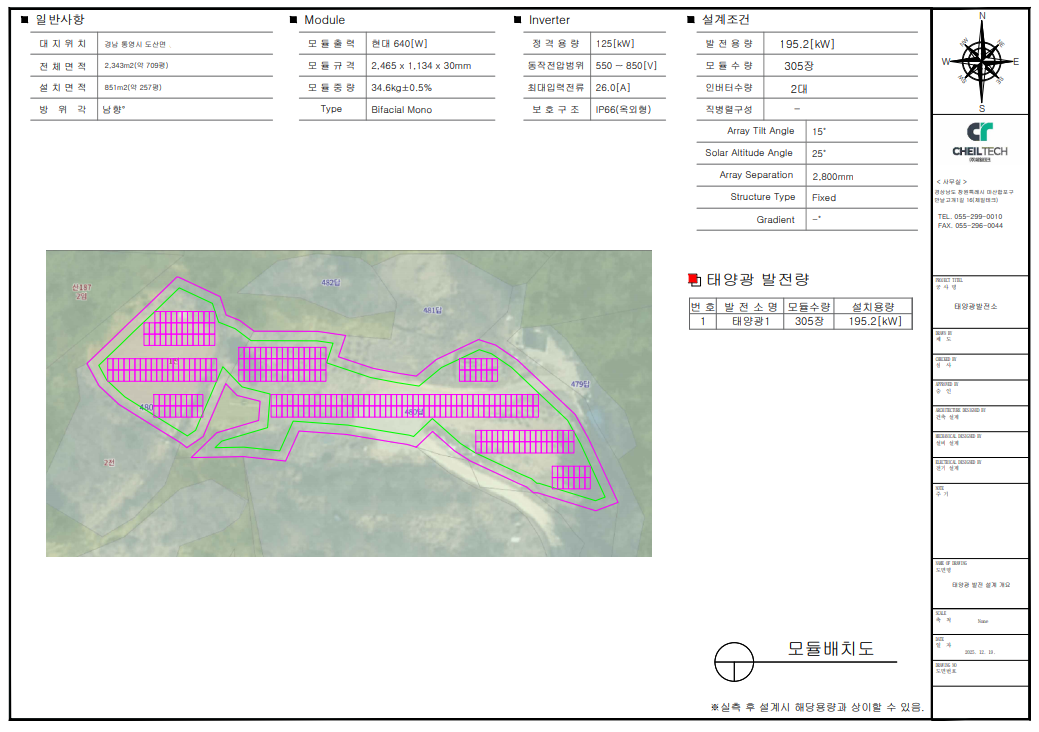1039x732 pixels.
Task: Click the black square bullet before Module
Action: coord(293,20)
